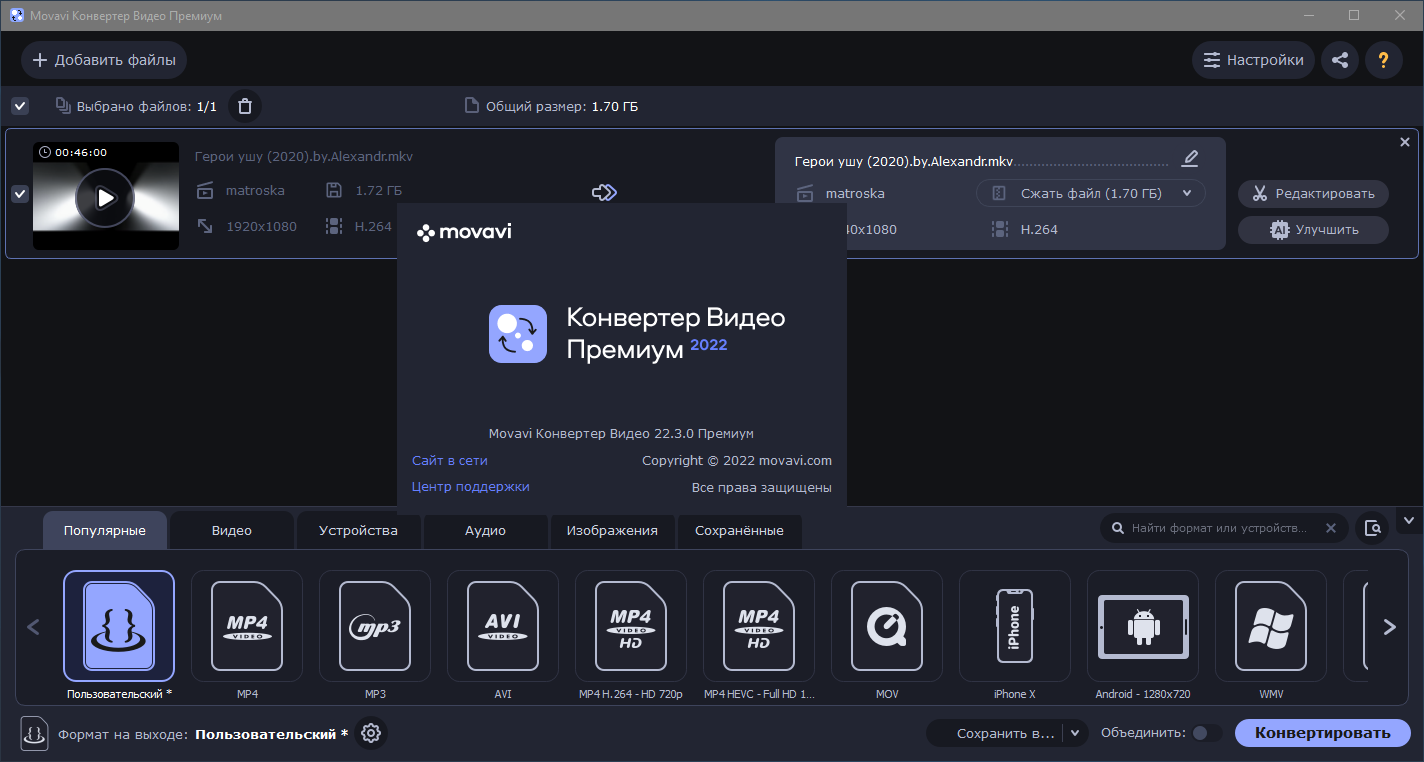Select Android - 1280x720 device preset

[1143, 626]
